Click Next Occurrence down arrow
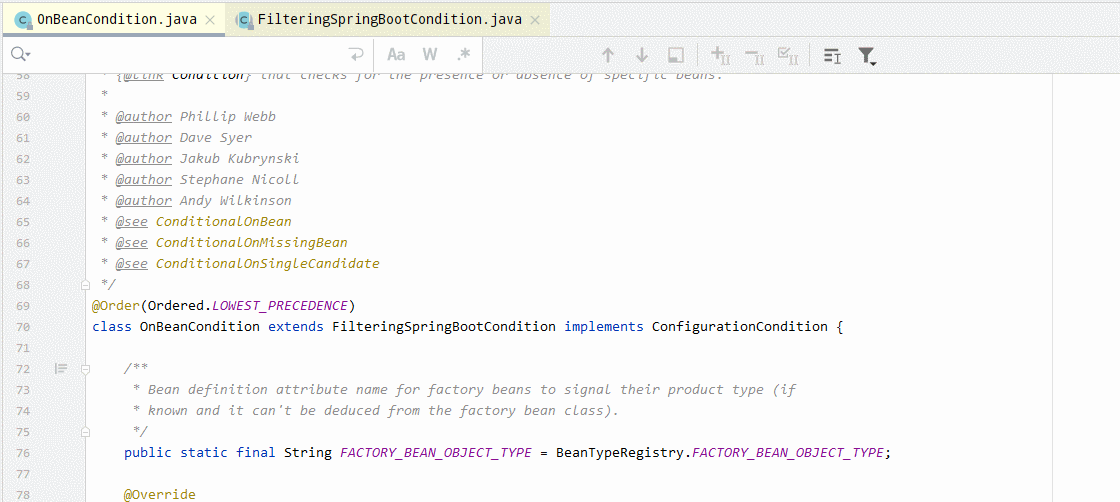This screenshot has width=1120, height=502. pos(642,55)
